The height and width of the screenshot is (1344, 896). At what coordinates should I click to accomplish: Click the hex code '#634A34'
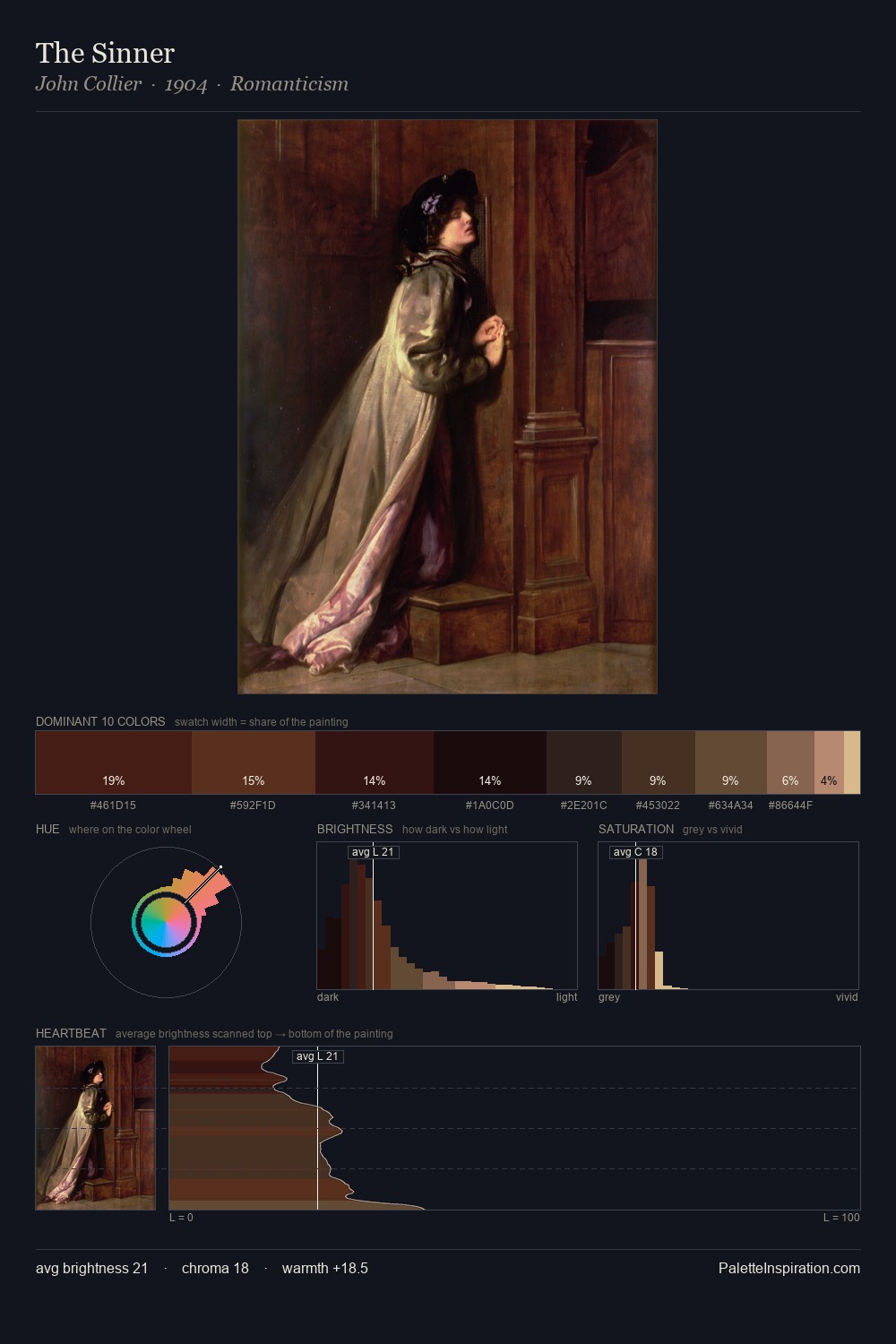[731, 806]
